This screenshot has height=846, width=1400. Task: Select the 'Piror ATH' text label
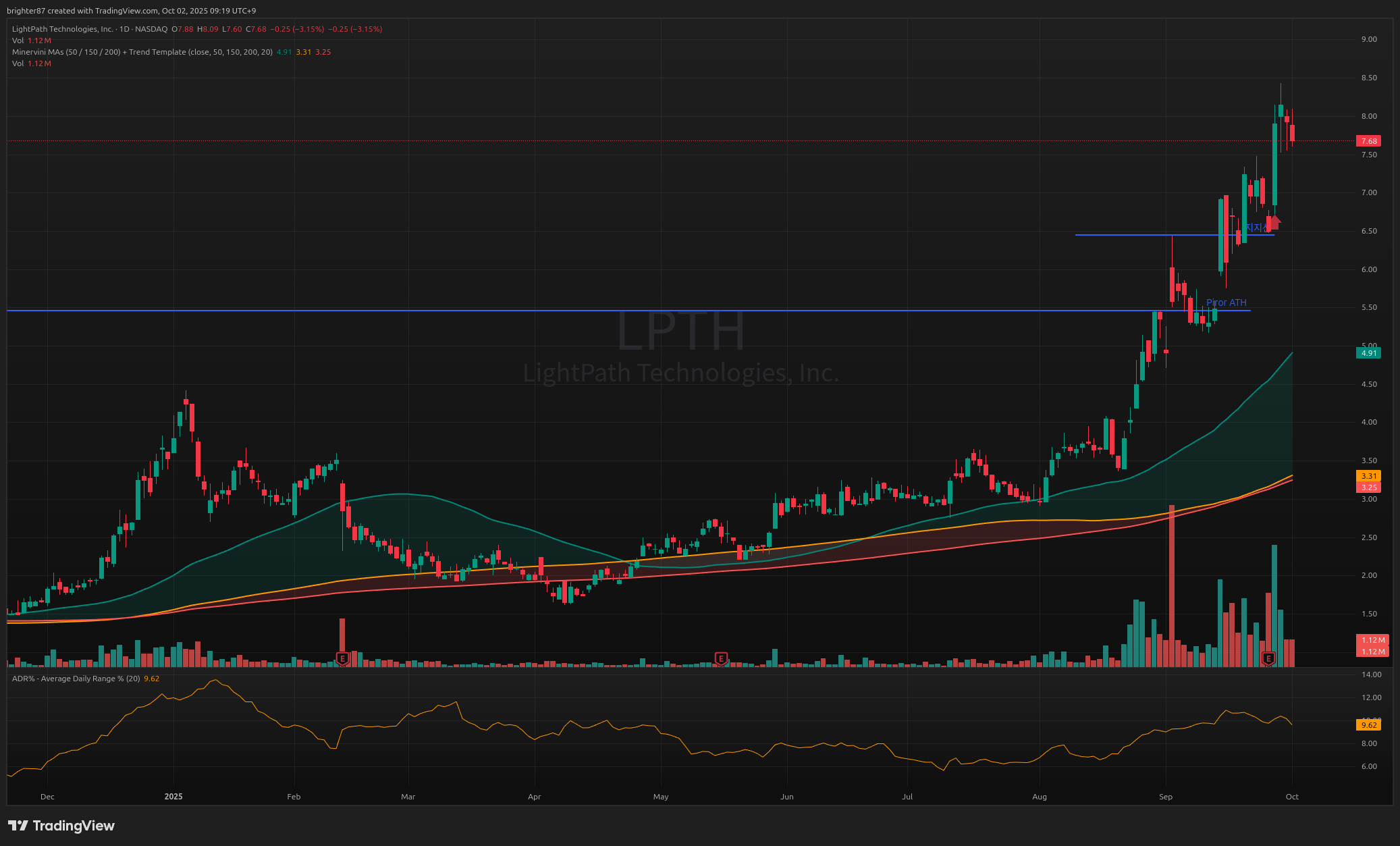(x=1226, y=302)
